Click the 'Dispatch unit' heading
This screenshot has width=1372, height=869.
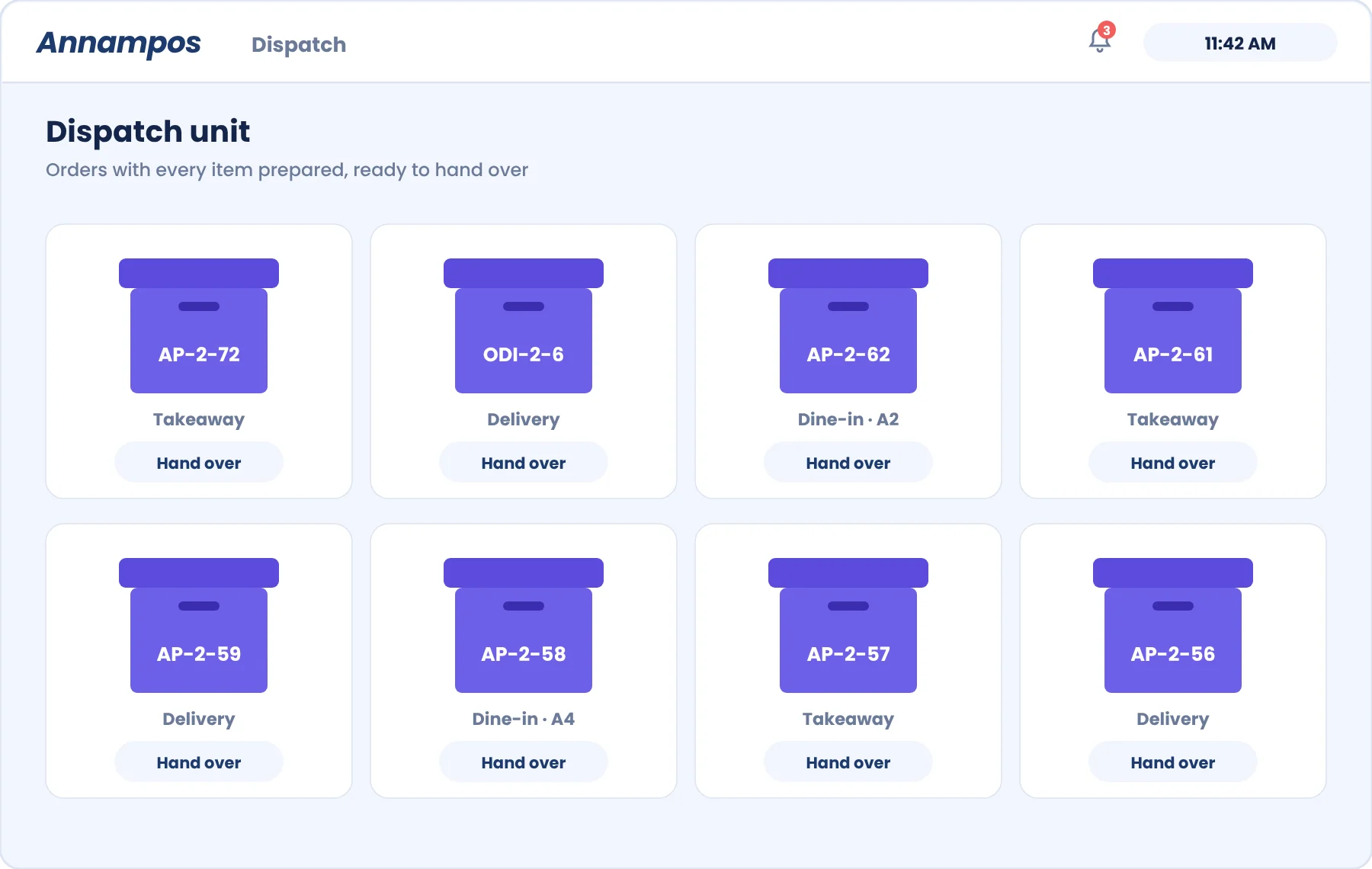pos(148,131)
